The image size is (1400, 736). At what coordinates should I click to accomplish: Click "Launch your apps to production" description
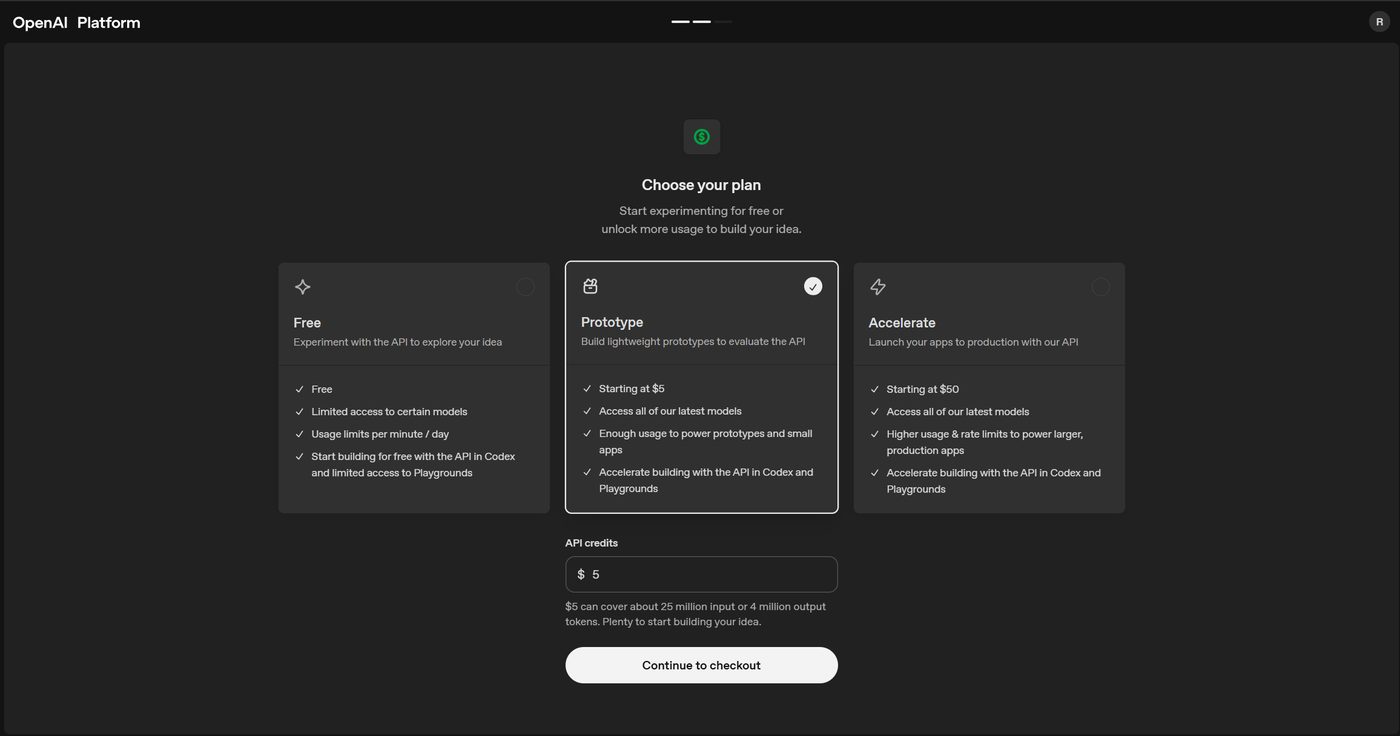973,342
